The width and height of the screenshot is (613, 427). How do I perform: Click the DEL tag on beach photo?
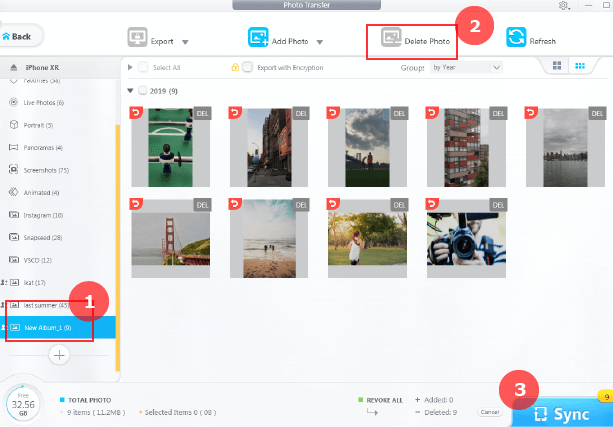pyautogui.click(x=301, y=205)
